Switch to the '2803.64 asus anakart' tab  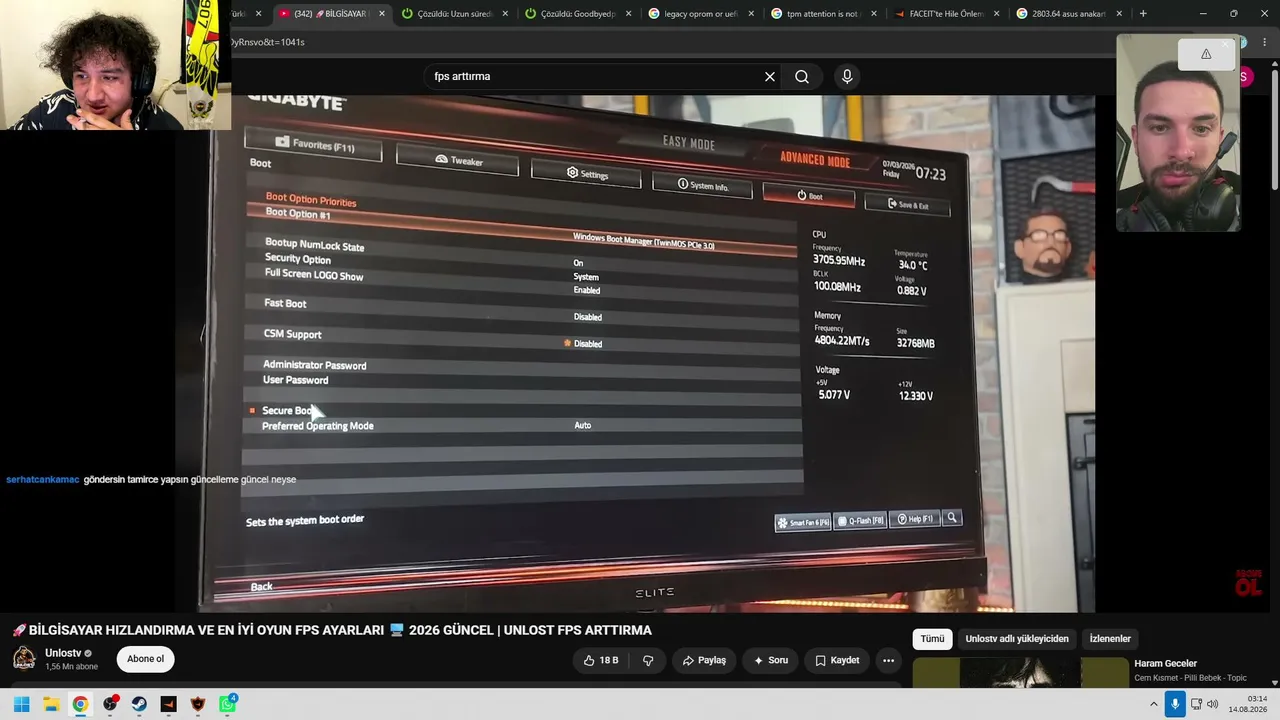point(1068,14)
